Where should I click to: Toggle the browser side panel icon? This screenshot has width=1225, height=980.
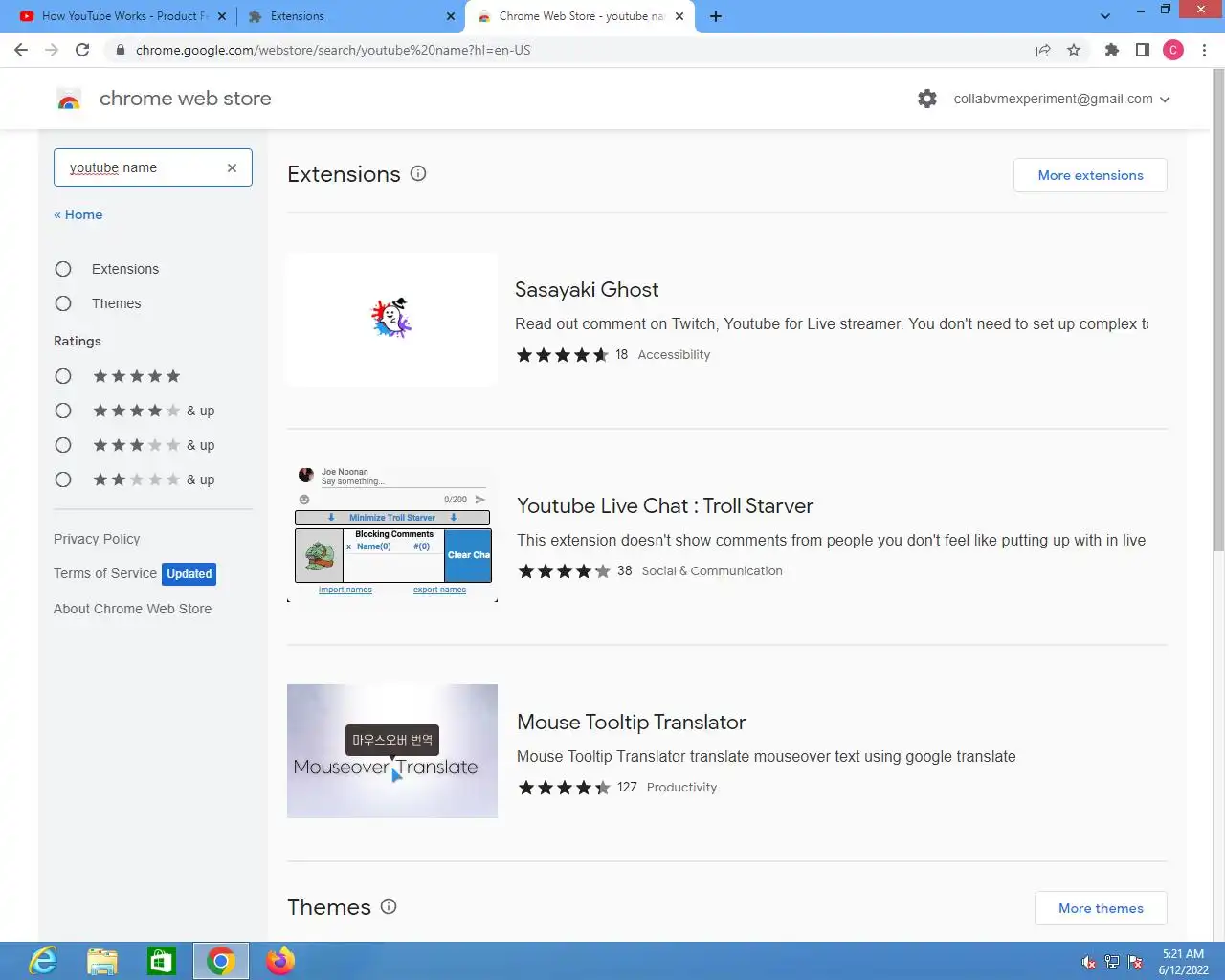click(1142, 50)
